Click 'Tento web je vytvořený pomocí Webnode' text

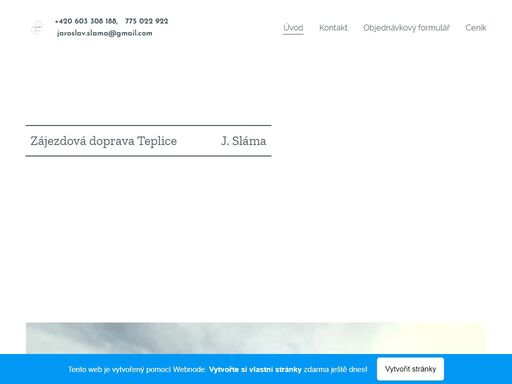[x=137, y=369]
